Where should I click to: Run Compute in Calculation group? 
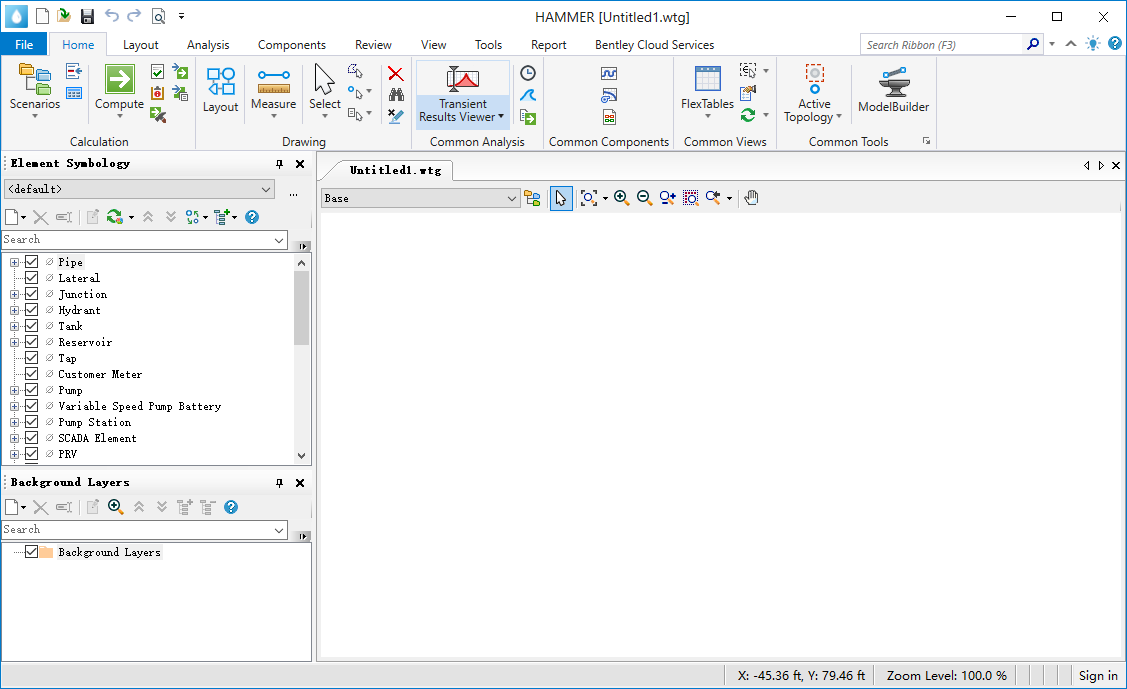coord(119,90)
